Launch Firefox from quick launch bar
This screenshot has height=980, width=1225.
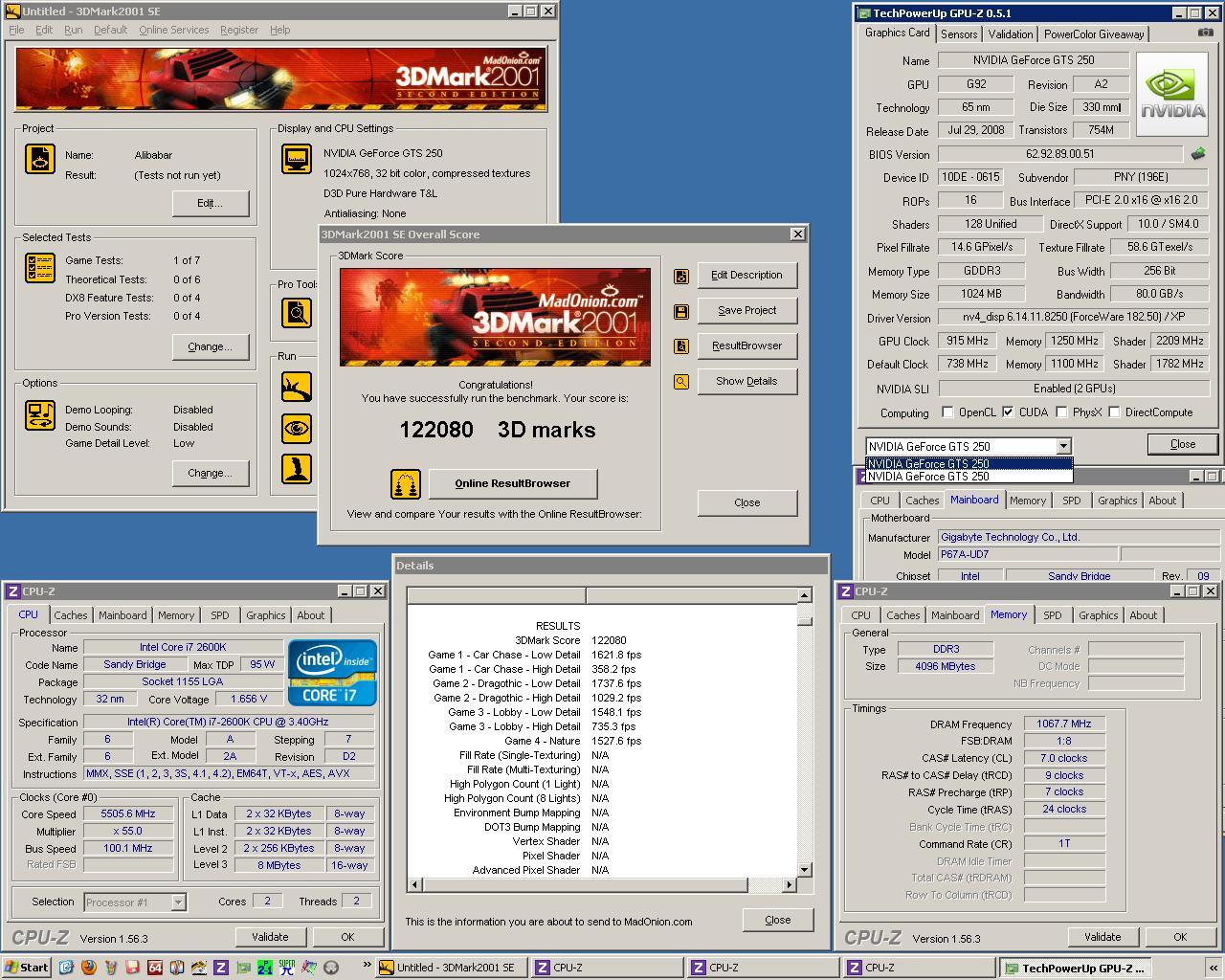click(88, 968)
